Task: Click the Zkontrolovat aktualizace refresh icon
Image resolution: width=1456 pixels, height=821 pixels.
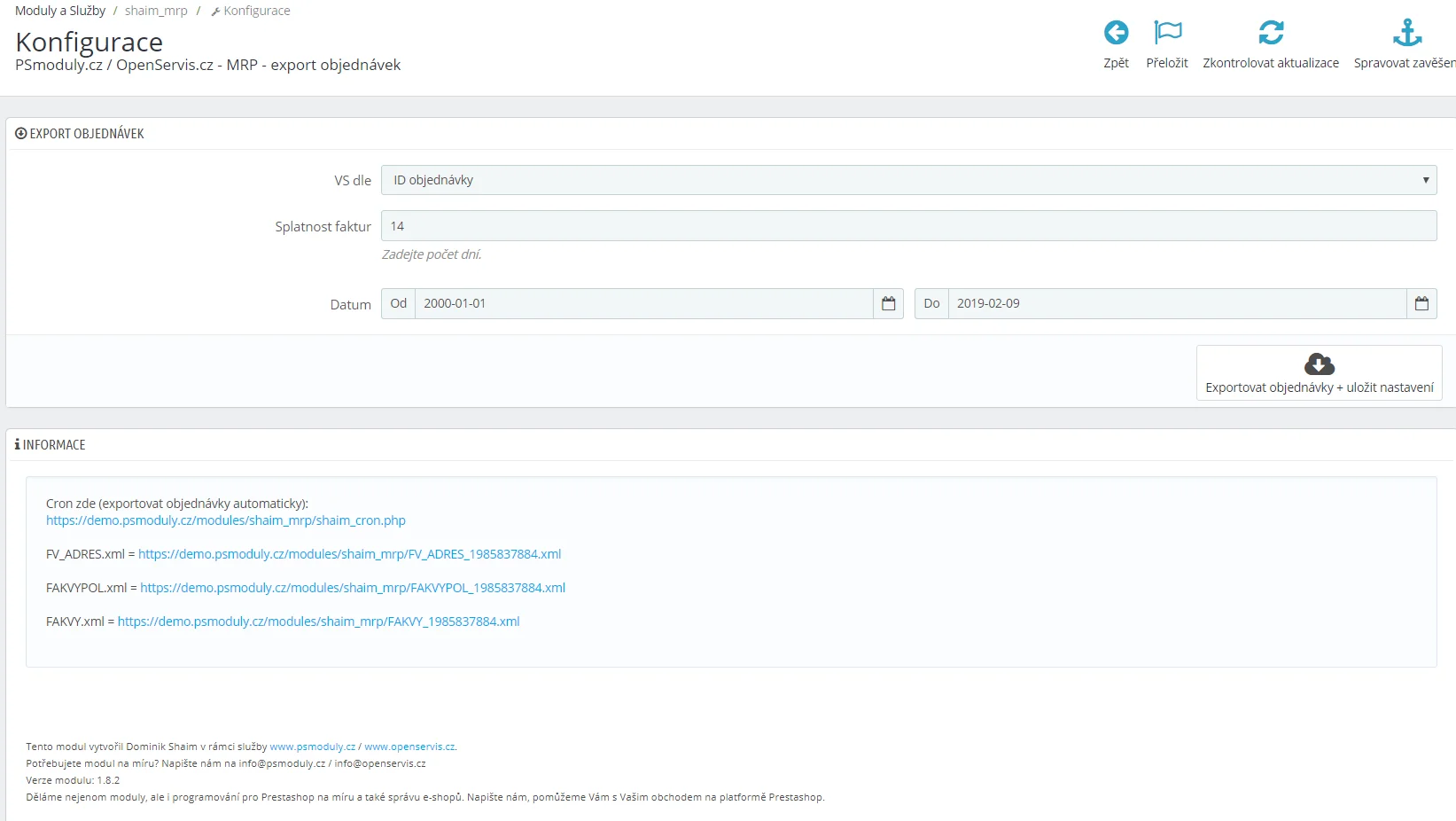Action: click(x=1271, y=34)
